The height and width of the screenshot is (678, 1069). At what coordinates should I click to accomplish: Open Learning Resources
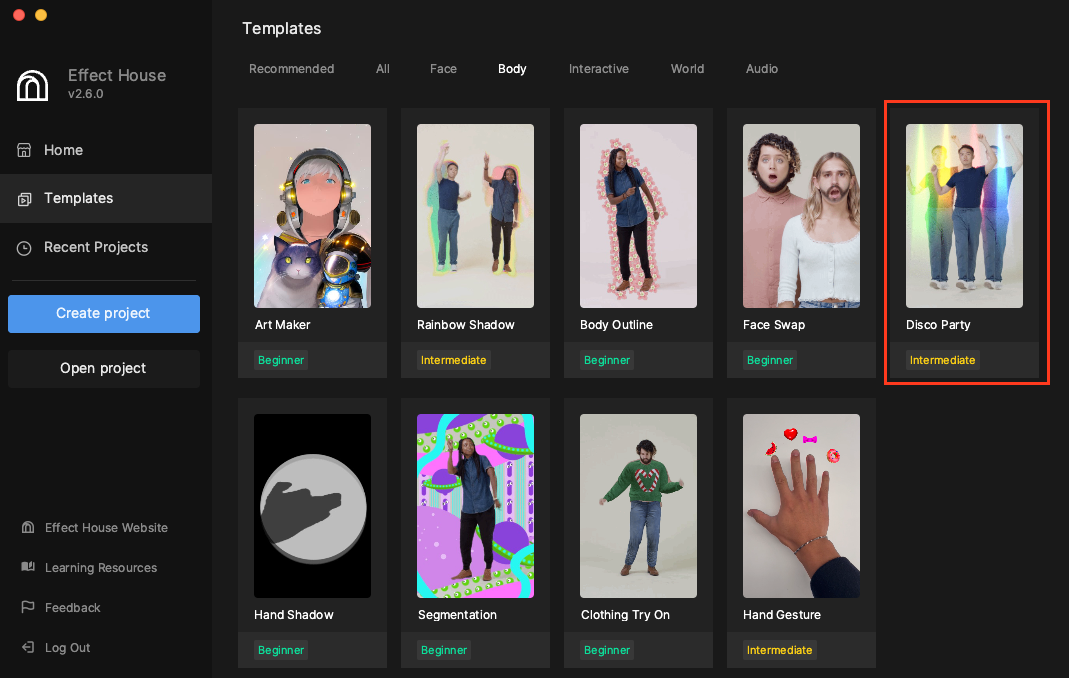tap(101, 568)
